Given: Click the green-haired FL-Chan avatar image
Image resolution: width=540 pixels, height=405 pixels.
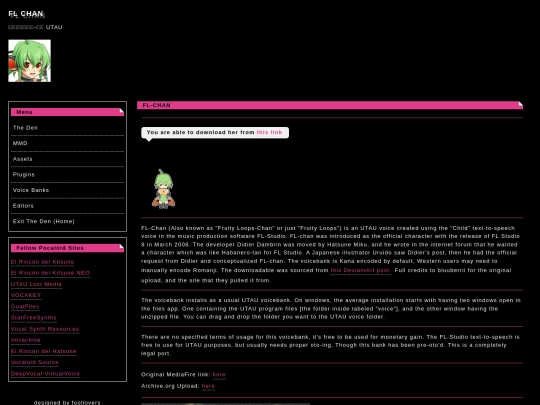Looking at the screenshot, I should 30,61.
